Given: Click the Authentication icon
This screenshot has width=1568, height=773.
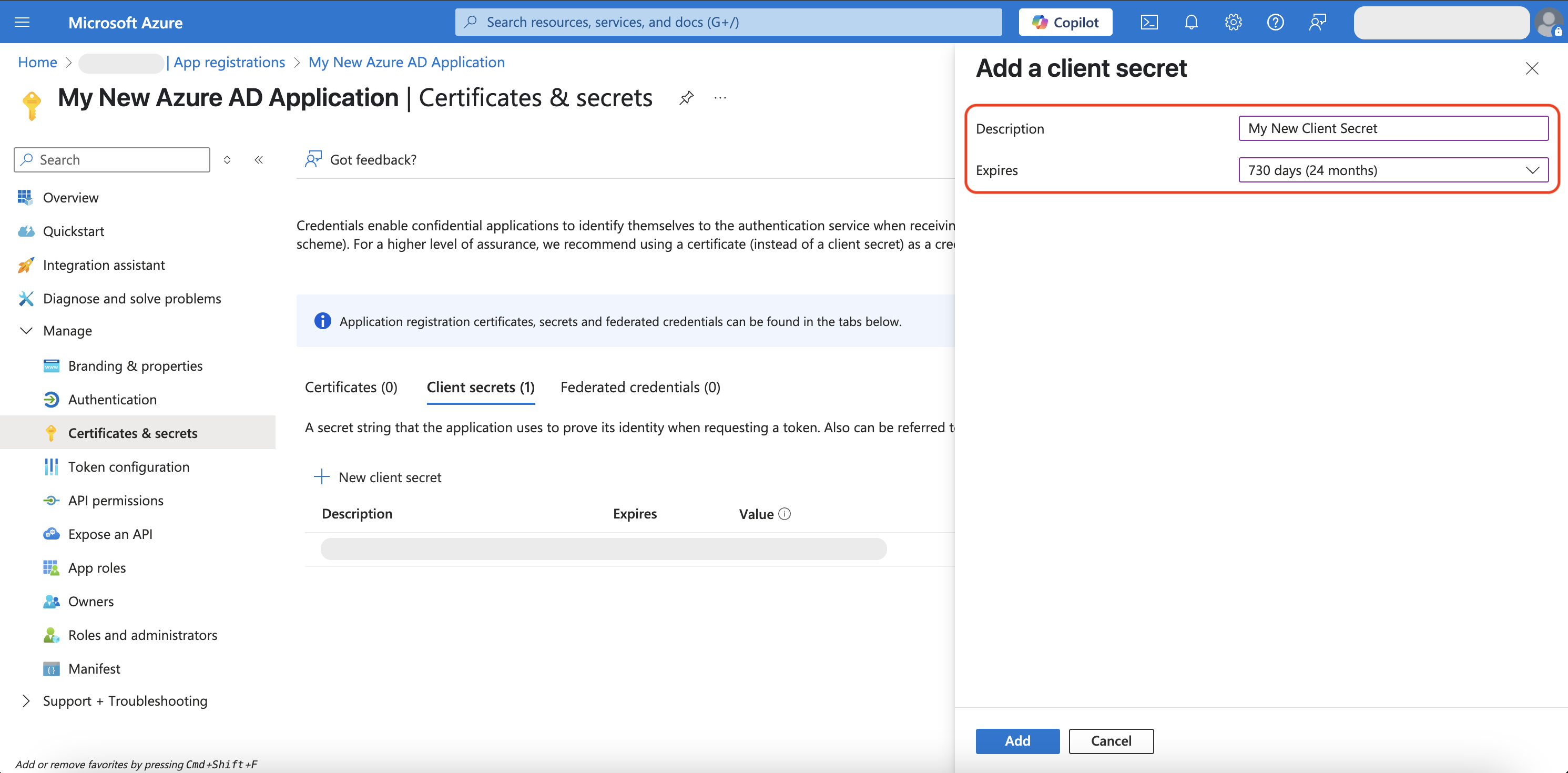Looking at the screenshot, I should [x=51, y=399].
